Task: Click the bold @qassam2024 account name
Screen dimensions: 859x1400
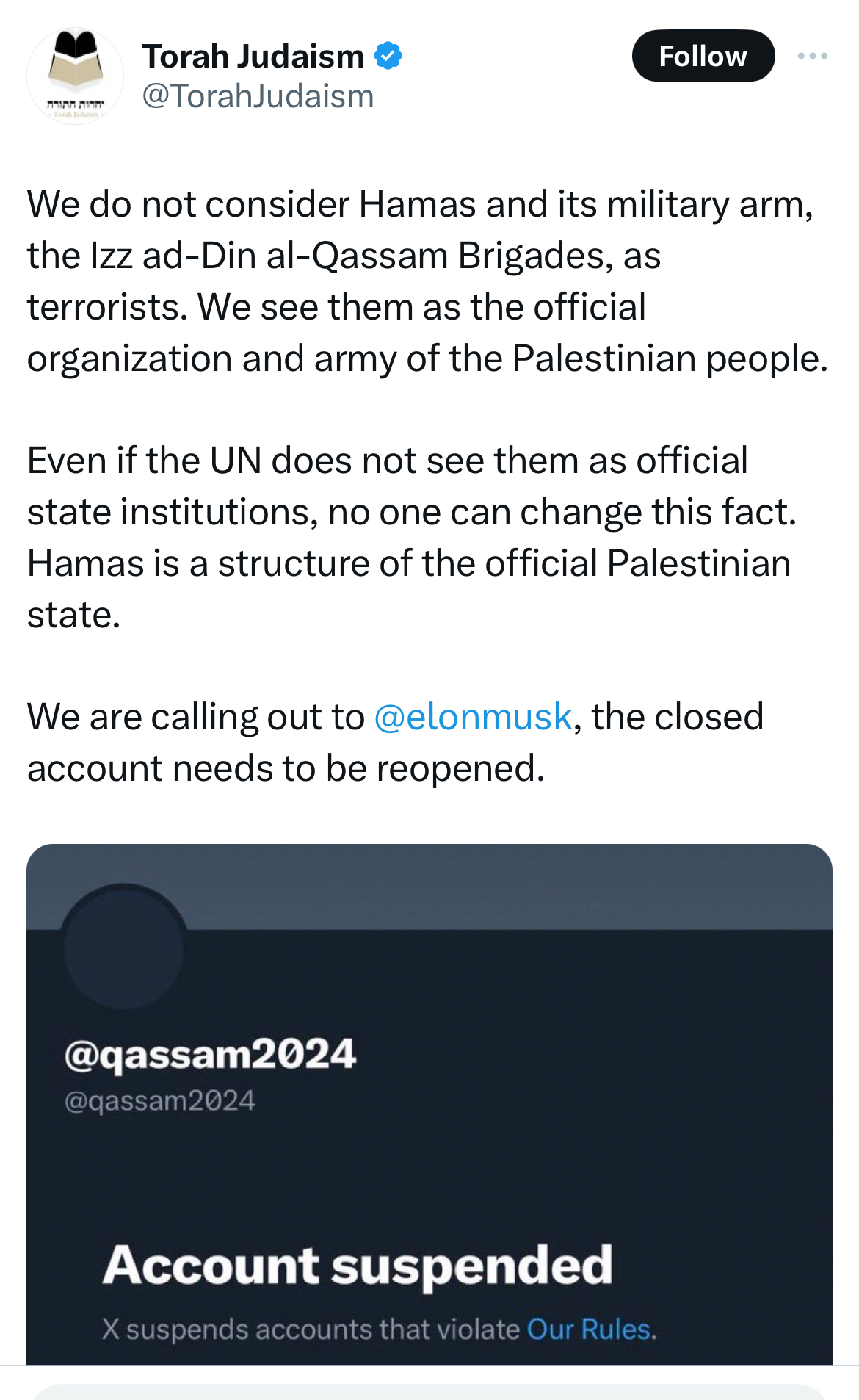Action: point(210,1054)
